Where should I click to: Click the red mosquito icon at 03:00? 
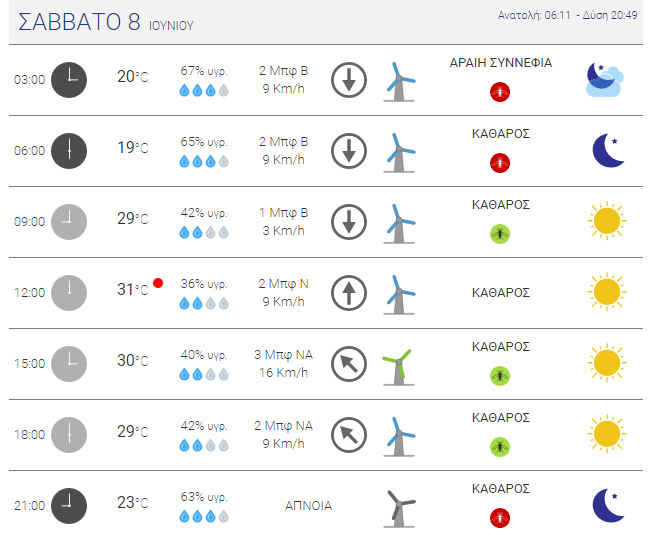coord(500,92)
